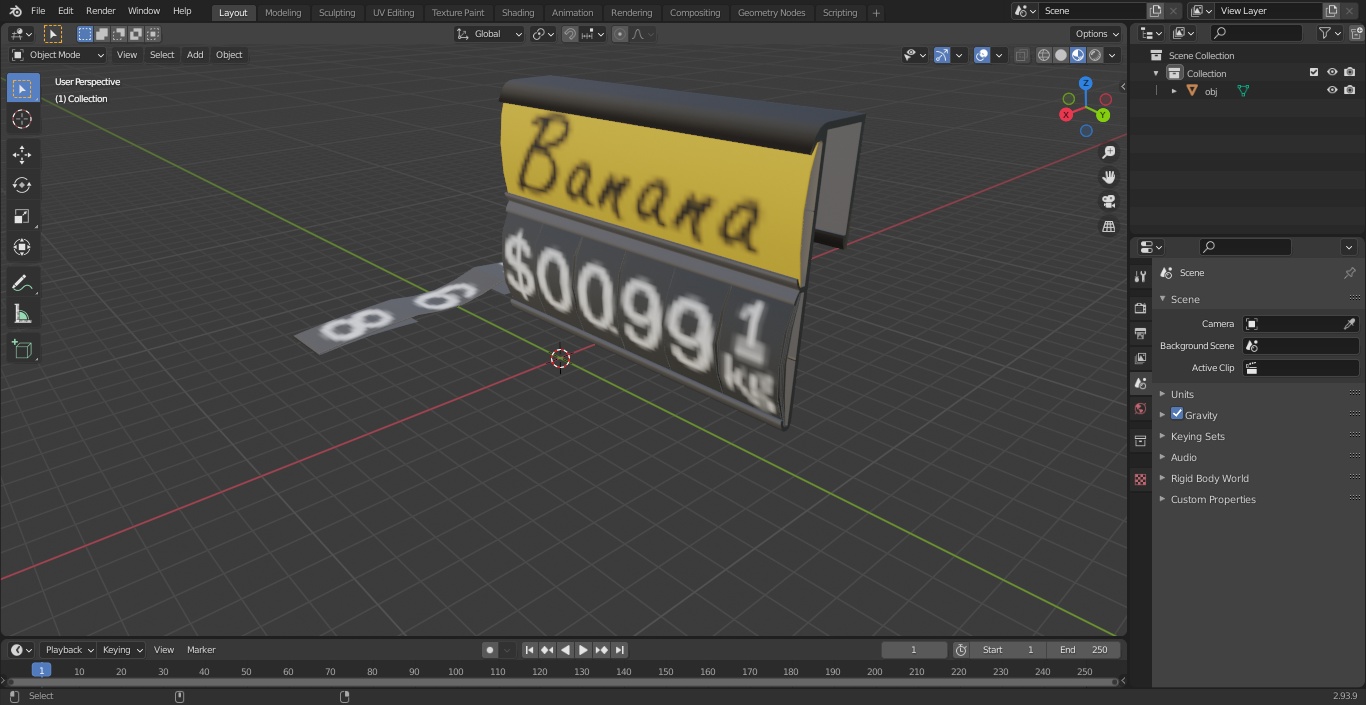Uncheck Collection exclude checkbox
This screenshot has width=1366, height=705.
point(1314,73)
